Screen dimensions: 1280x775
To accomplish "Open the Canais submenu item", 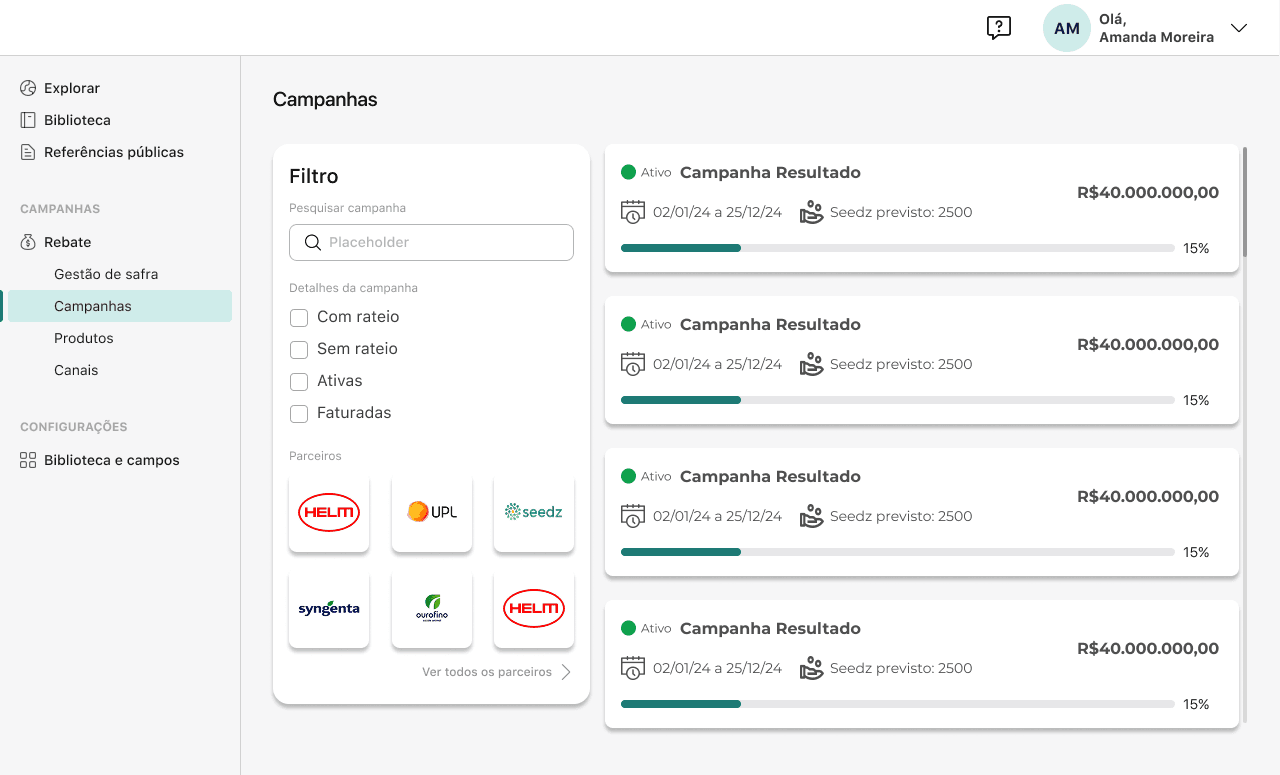I will (76, 370).
